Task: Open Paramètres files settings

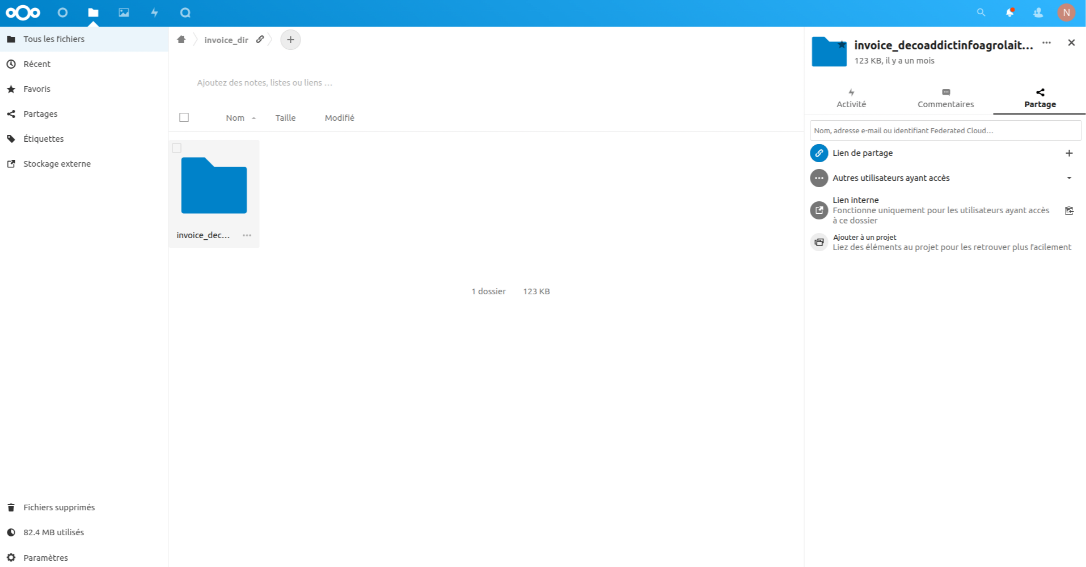Action: point(84,557)
